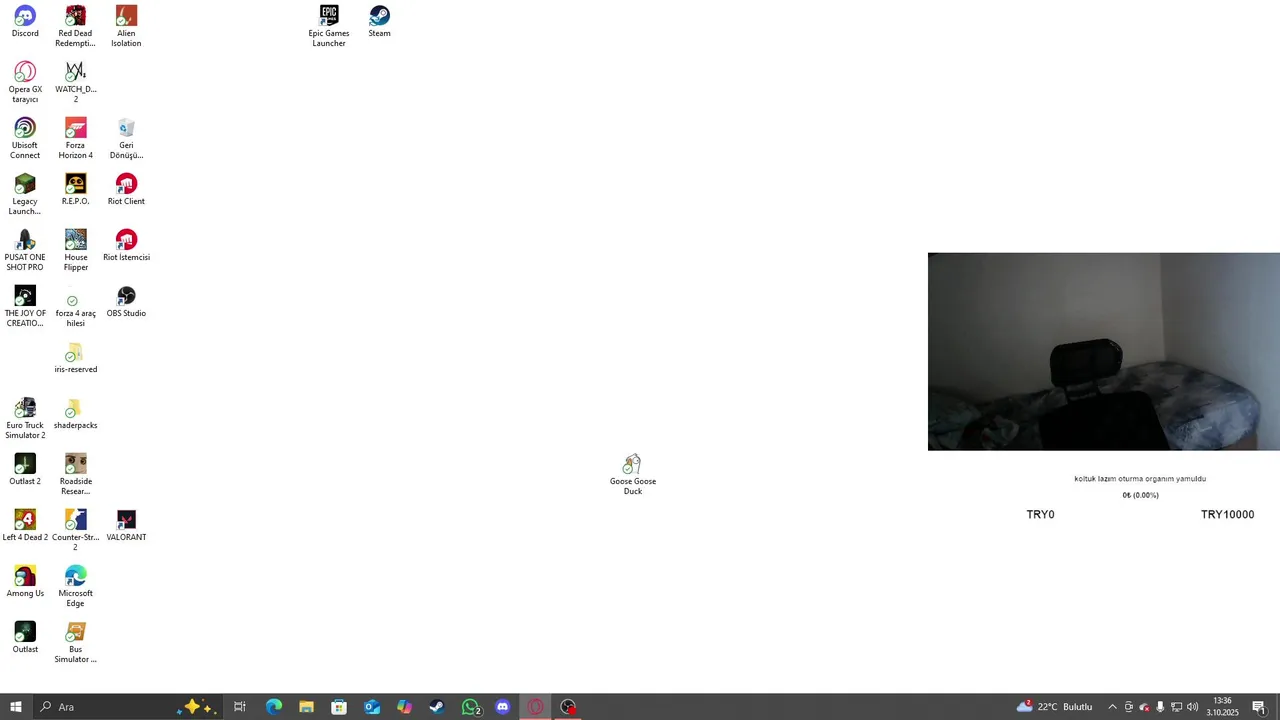This screenshot has height=720, width=1280.
Task: Open OneDrive tray icon with error
Action: point(1145,707)
